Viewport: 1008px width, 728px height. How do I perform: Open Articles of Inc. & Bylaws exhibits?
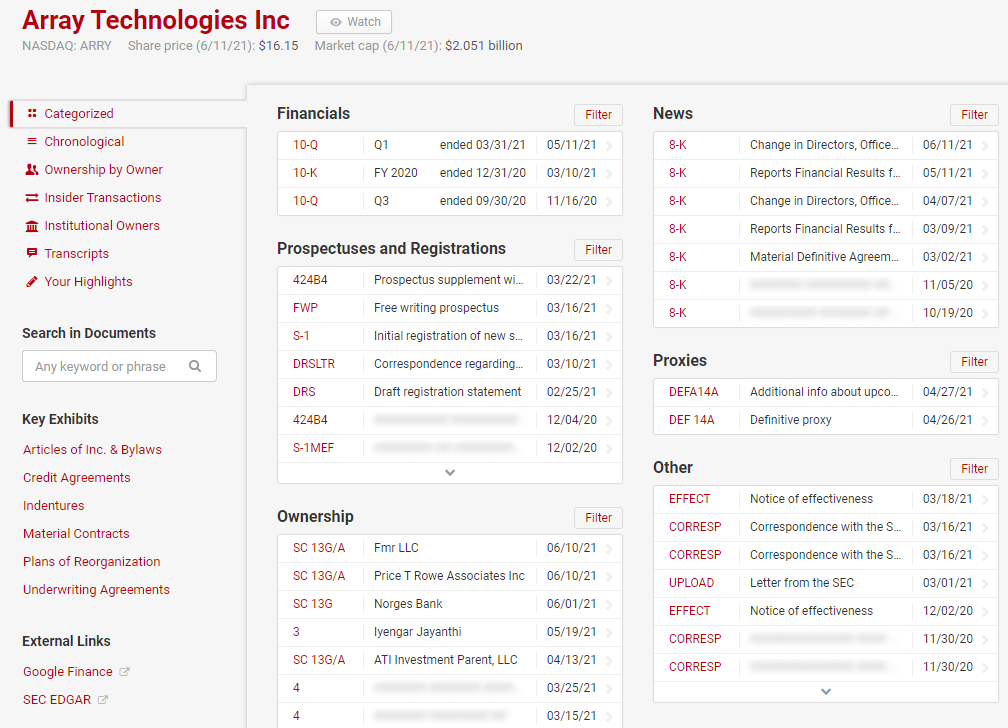click(x=93, y=450)
